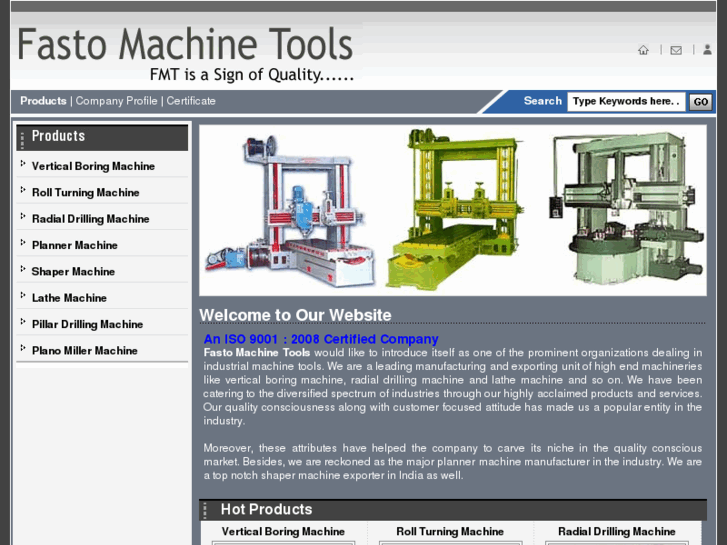Screen dimensions: 727x545
Task: Open the Products menu item
Action: 43,101
